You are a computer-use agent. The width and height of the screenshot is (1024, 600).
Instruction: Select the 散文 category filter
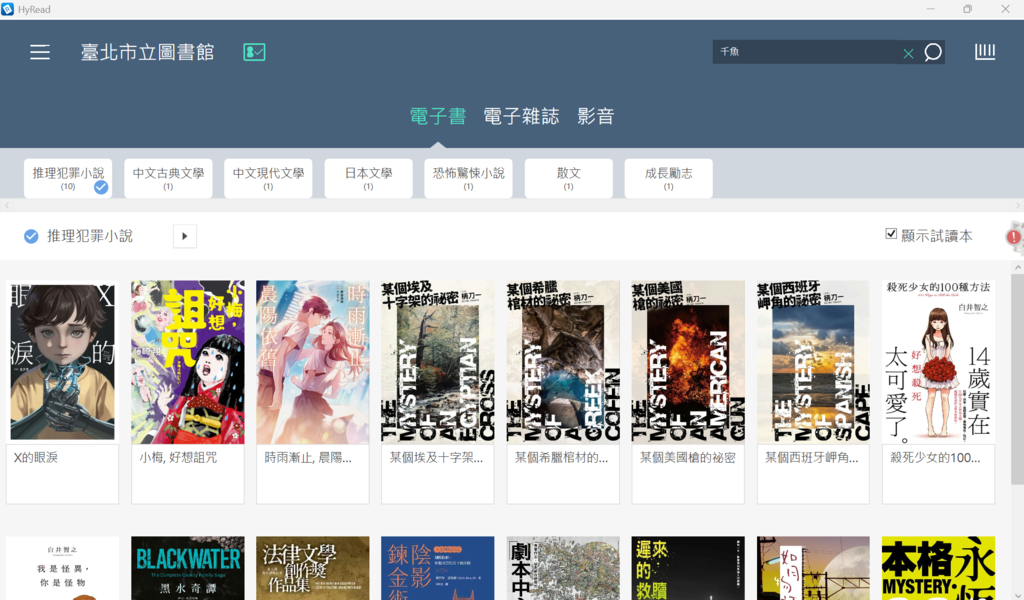coord(568,178)
